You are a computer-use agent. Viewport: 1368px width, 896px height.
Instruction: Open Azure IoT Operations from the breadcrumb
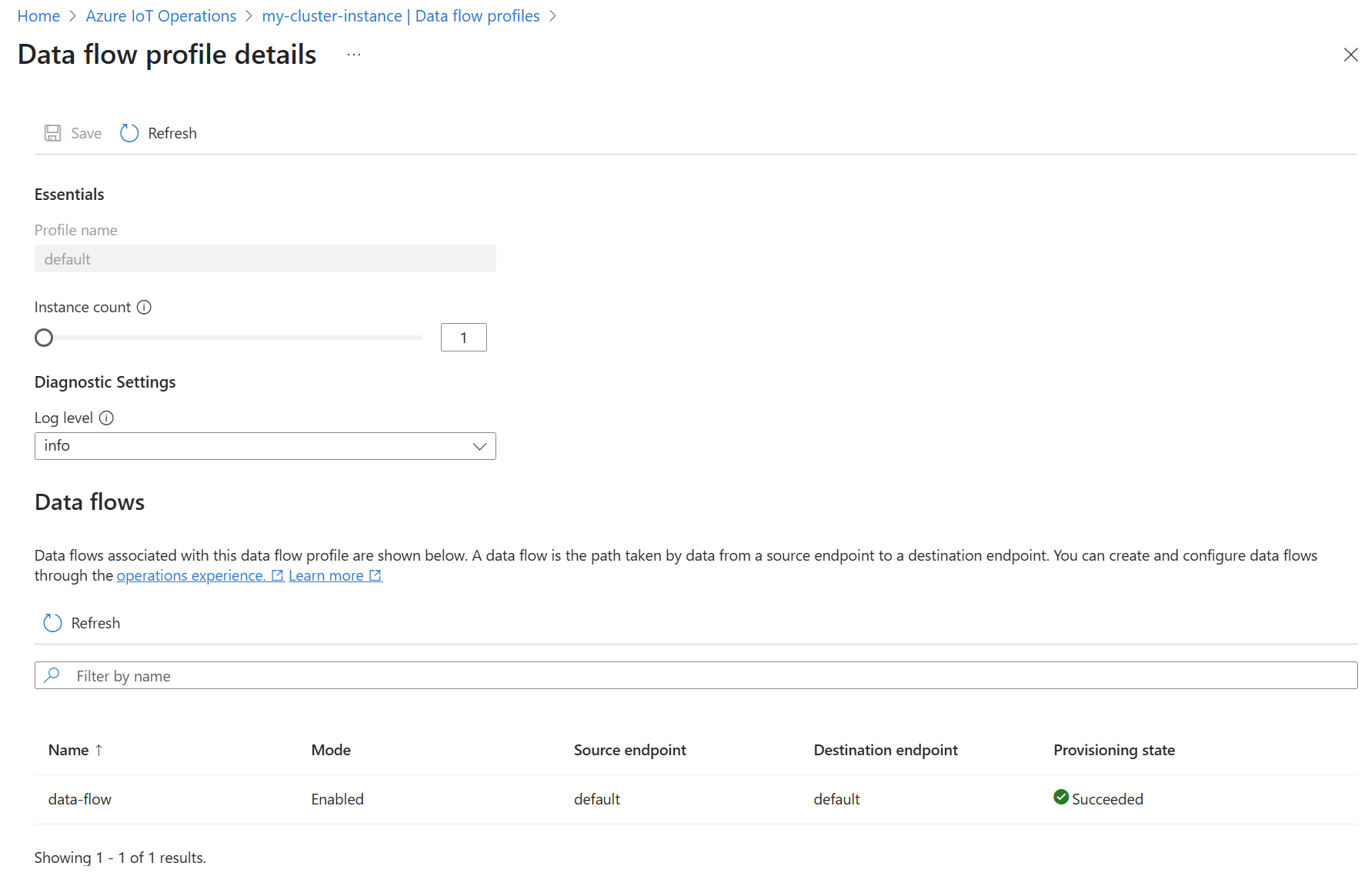point(160,15)
